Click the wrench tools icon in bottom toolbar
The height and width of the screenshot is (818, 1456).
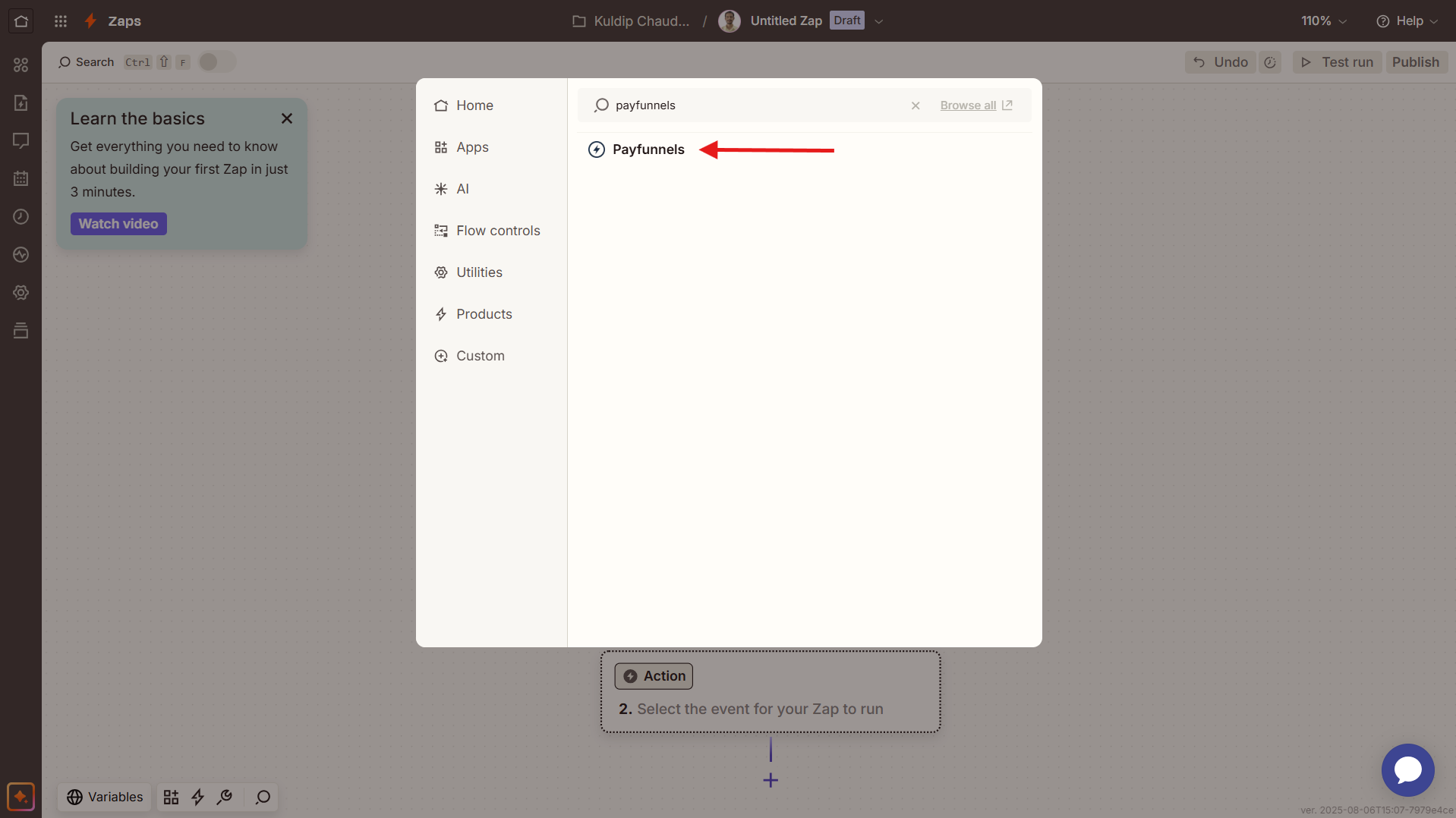tap(225, 797)
